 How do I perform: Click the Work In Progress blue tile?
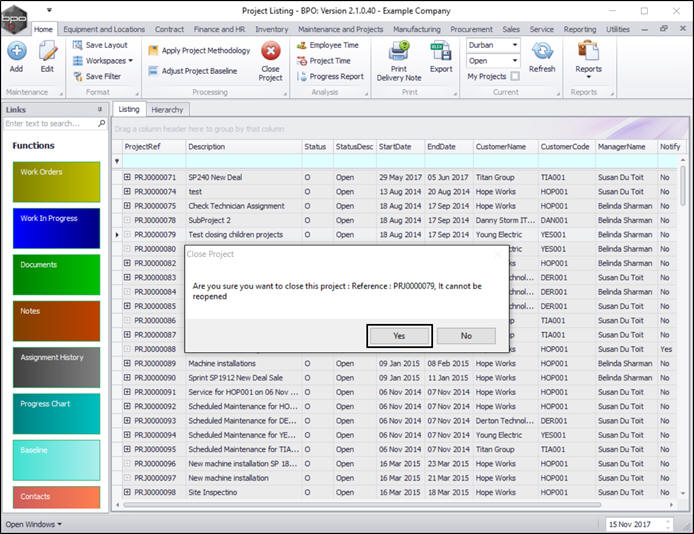[57, 228]
